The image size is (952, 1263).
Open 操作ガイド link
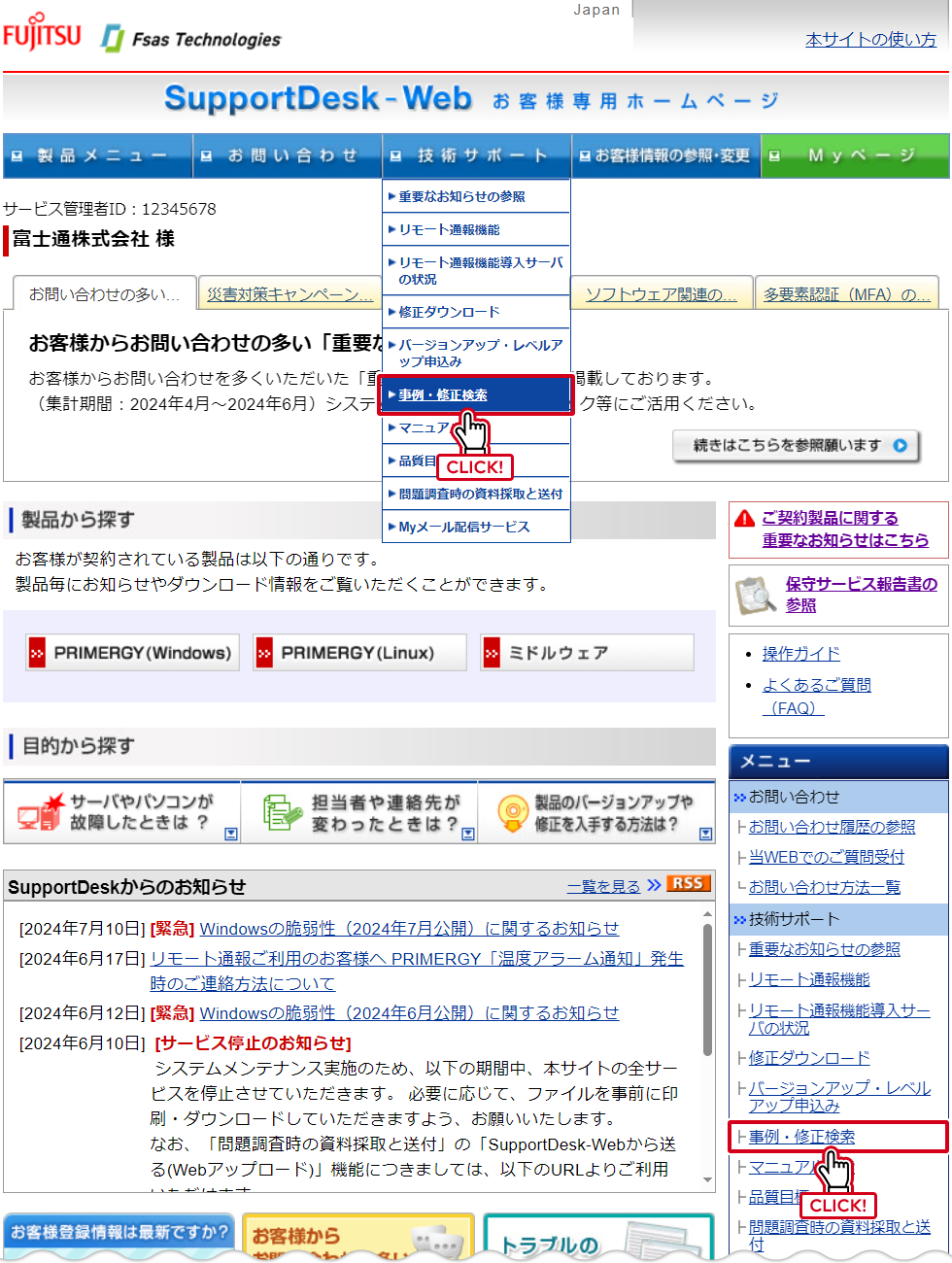801,654
